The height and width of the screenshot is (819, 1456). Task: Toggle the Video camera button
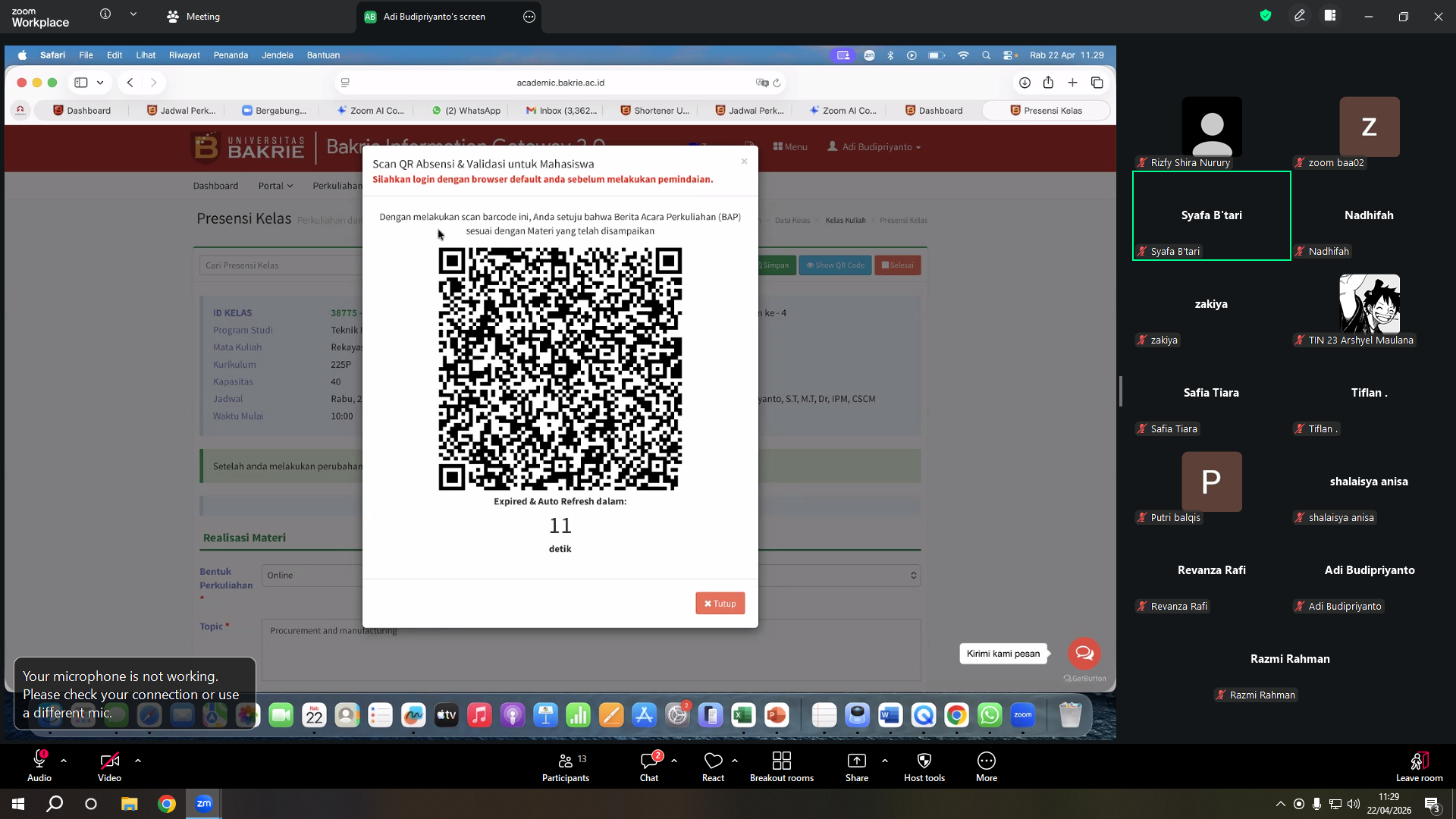tap(109, 766)
